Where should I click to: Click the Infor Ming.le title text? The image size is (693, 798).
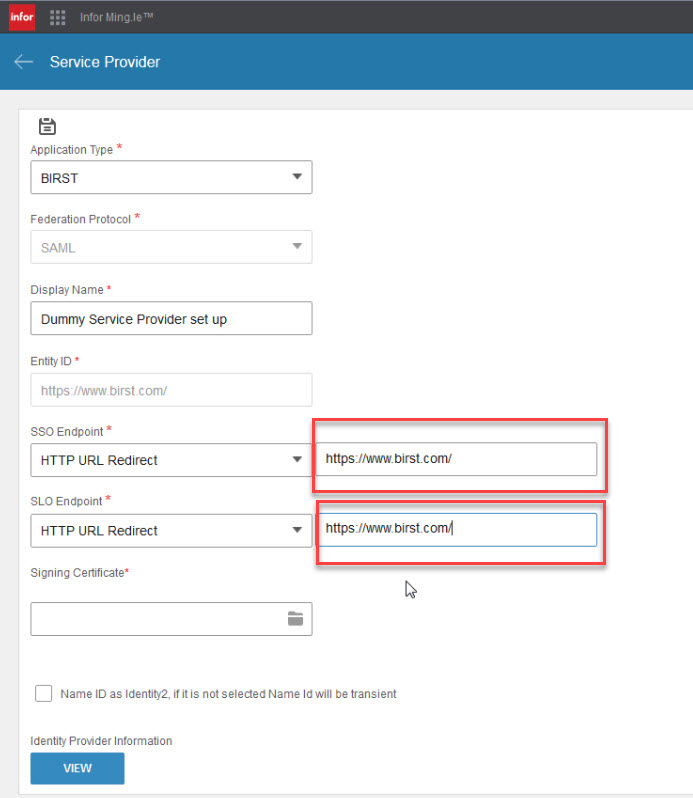coord(117,17)
